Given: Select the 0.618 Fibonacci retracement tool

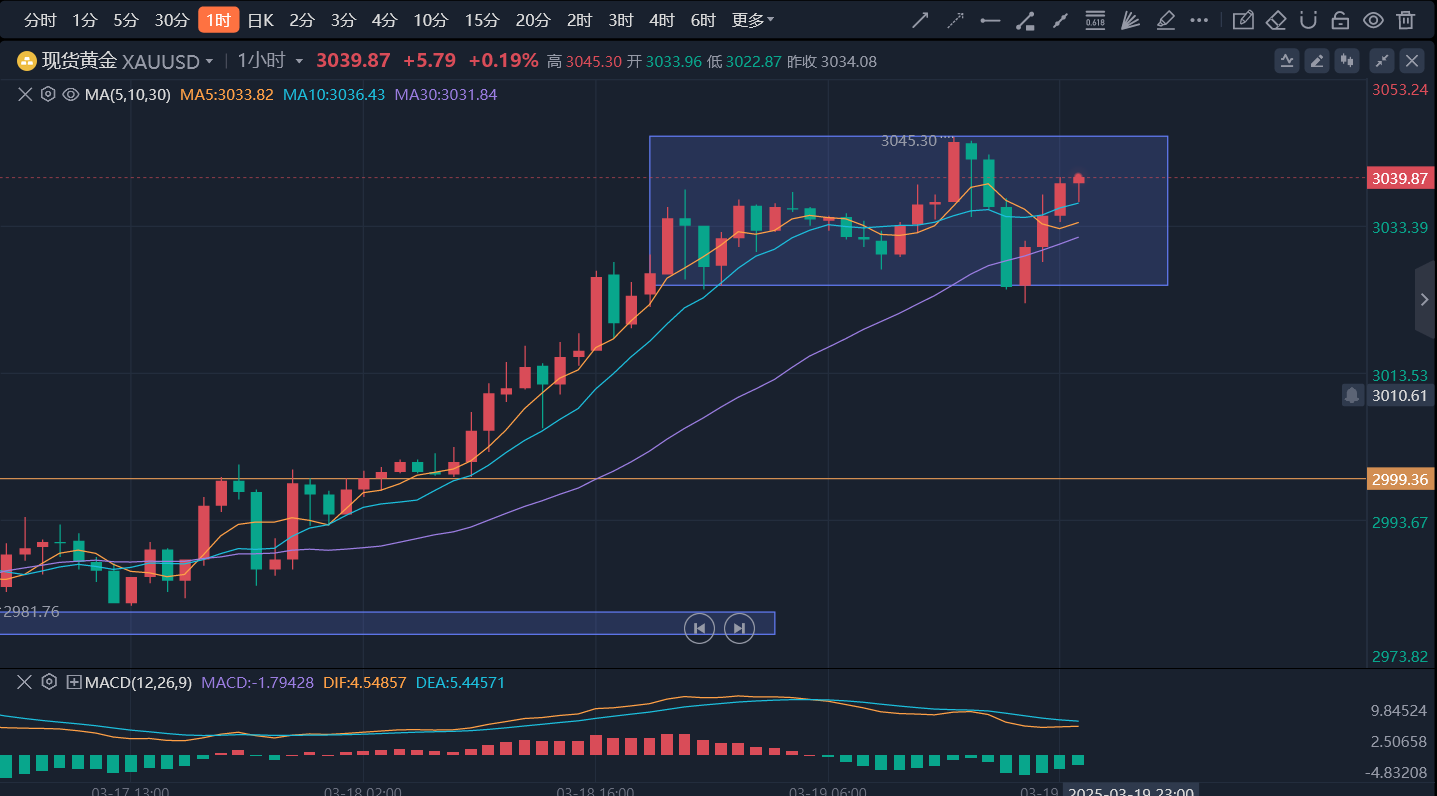Looking at the screenshot, I should [x=1095, y=20].
